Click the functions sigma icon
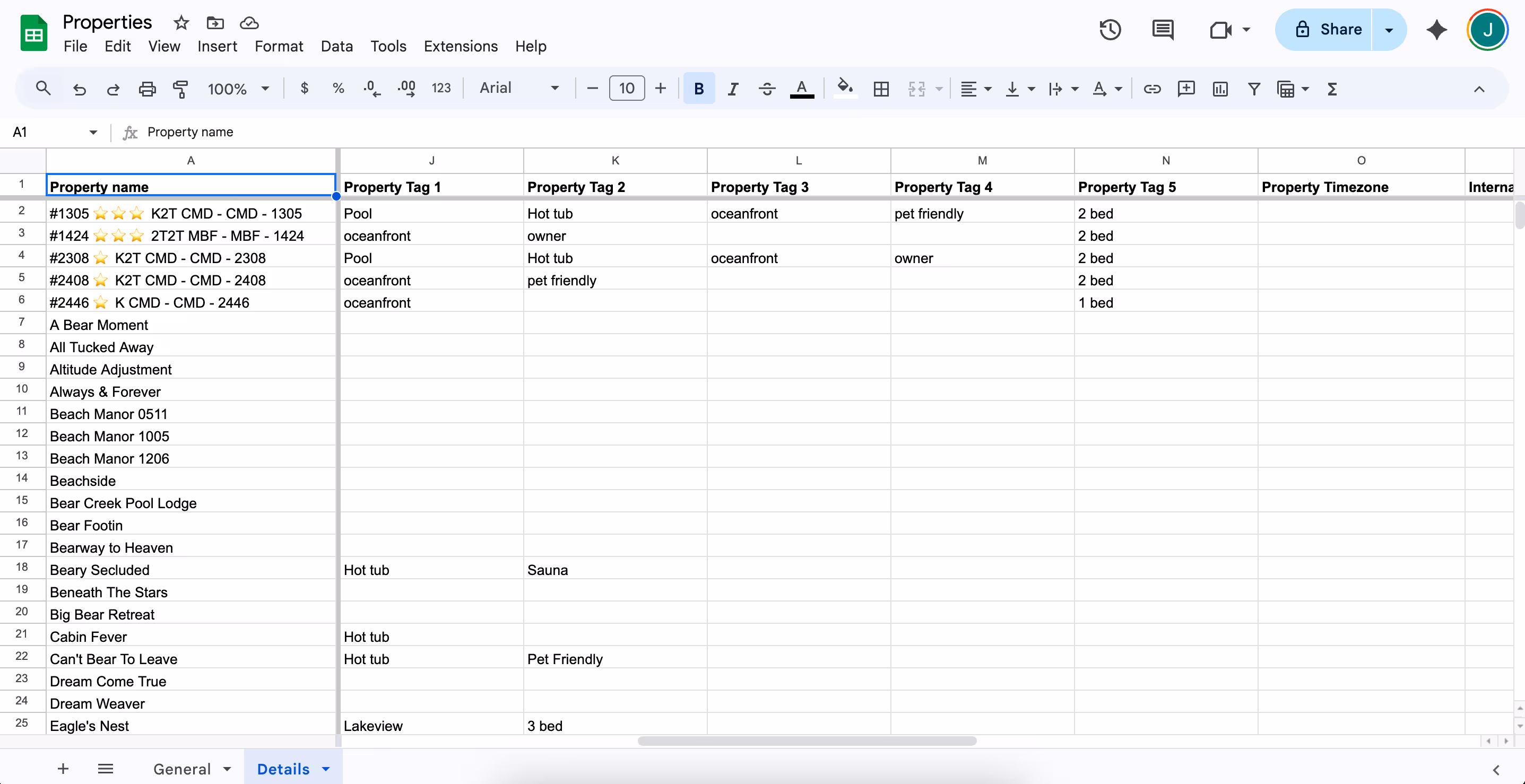Screen dimensions: 1525x784 coord(1331,89)
